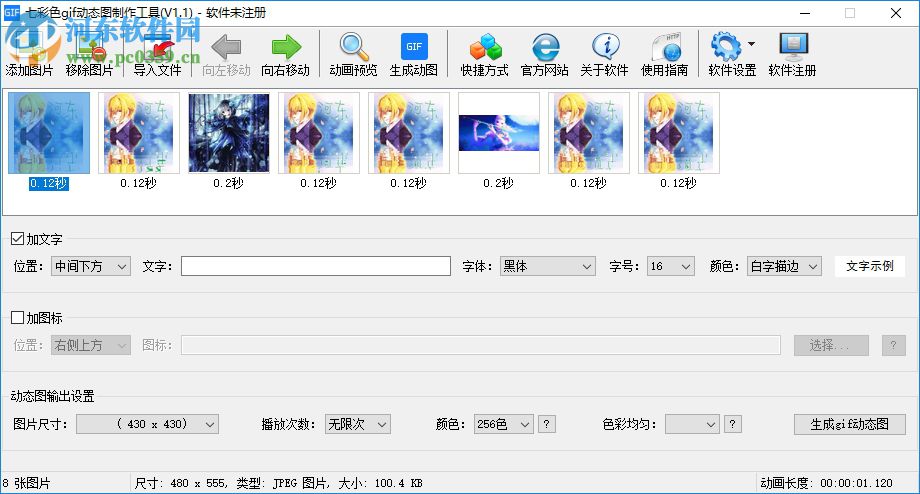This screenshot has height=494, width=920.
Task: Select the first highlighted frame thumbnail
Action: (x=49, y=133)
